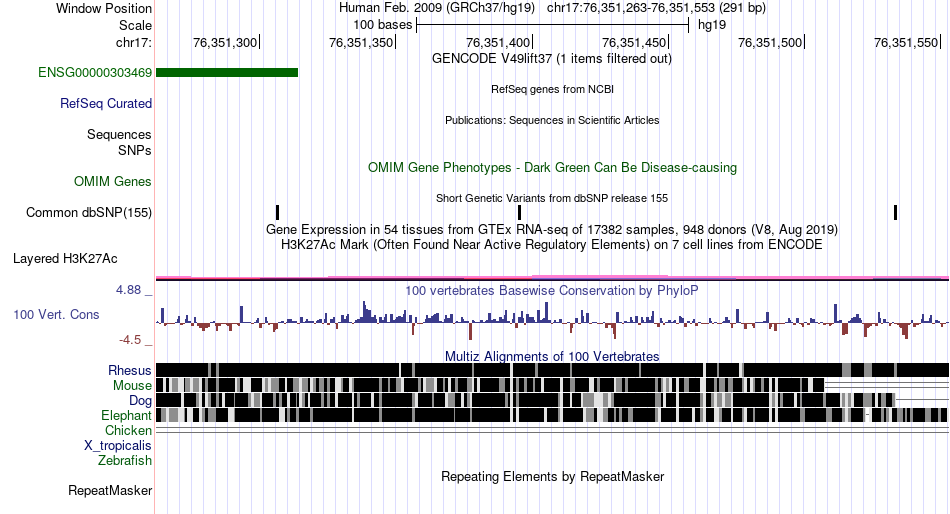The image size is (950, 514).
Task: Click the Elephant alignment row label
Action: [126, 416]
